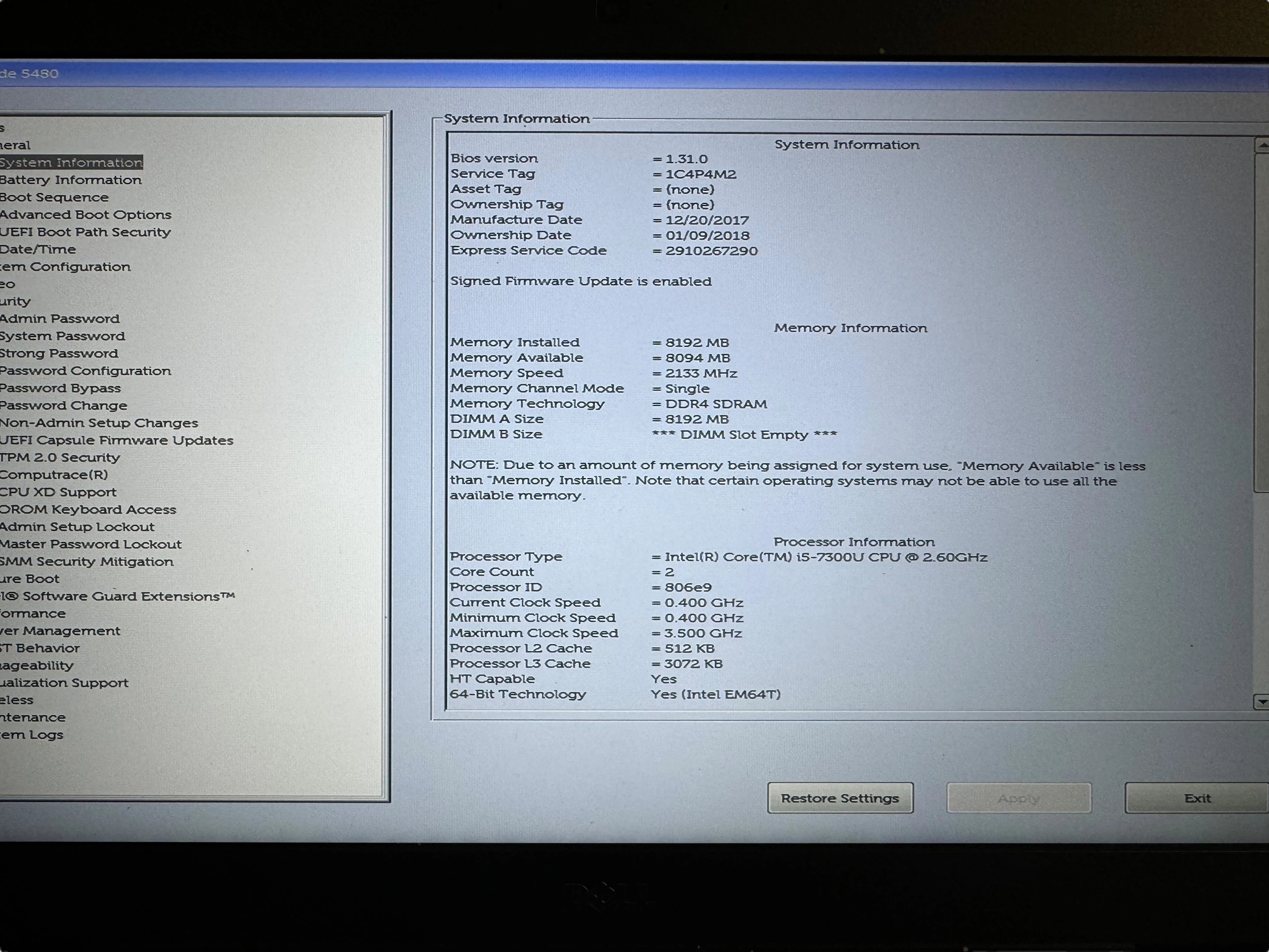The width and height of the screenshot is (1269, 952).
Task: Click the Restore Settings button
Action: [840, 798]
